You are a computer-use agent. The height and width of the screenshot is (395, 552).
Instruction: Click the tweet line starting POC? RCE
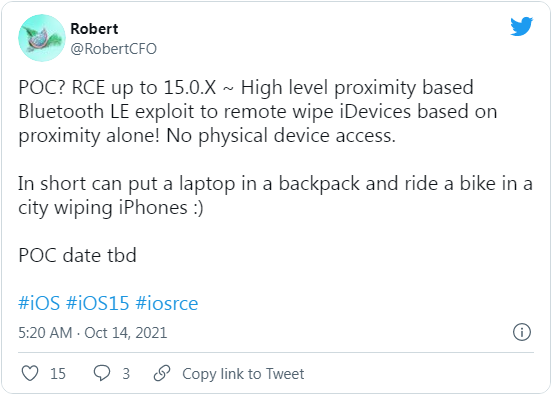coord(246,88)
